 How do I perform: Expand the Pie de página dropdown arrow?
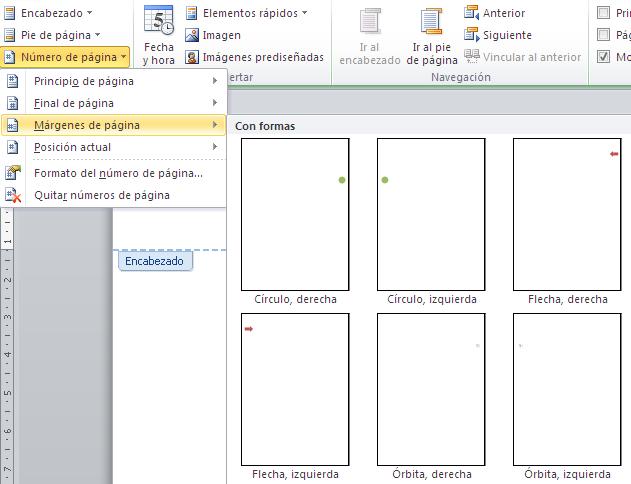97,35
